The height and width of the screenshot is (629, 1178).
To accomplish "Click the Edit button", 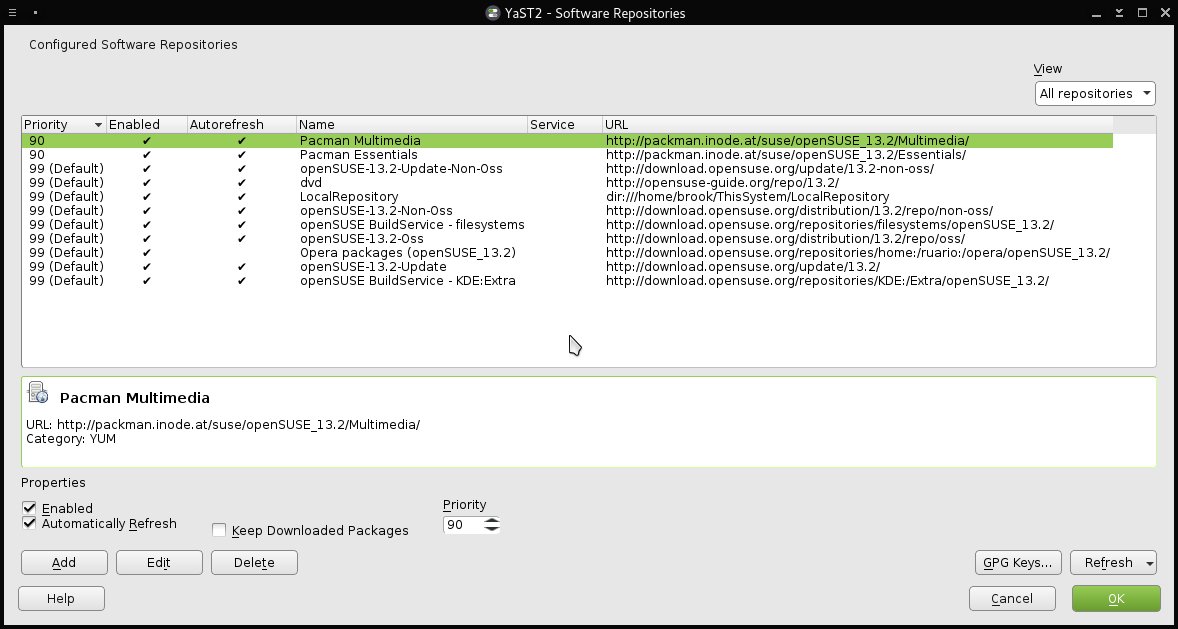I will [159, 563].
